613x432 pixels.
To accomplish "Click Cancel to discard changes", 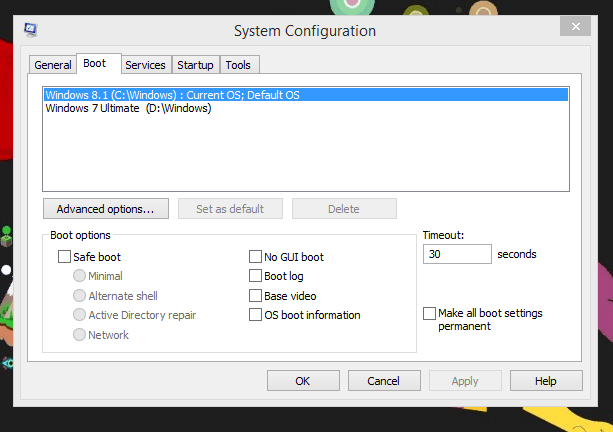I will tap(384, 381).
